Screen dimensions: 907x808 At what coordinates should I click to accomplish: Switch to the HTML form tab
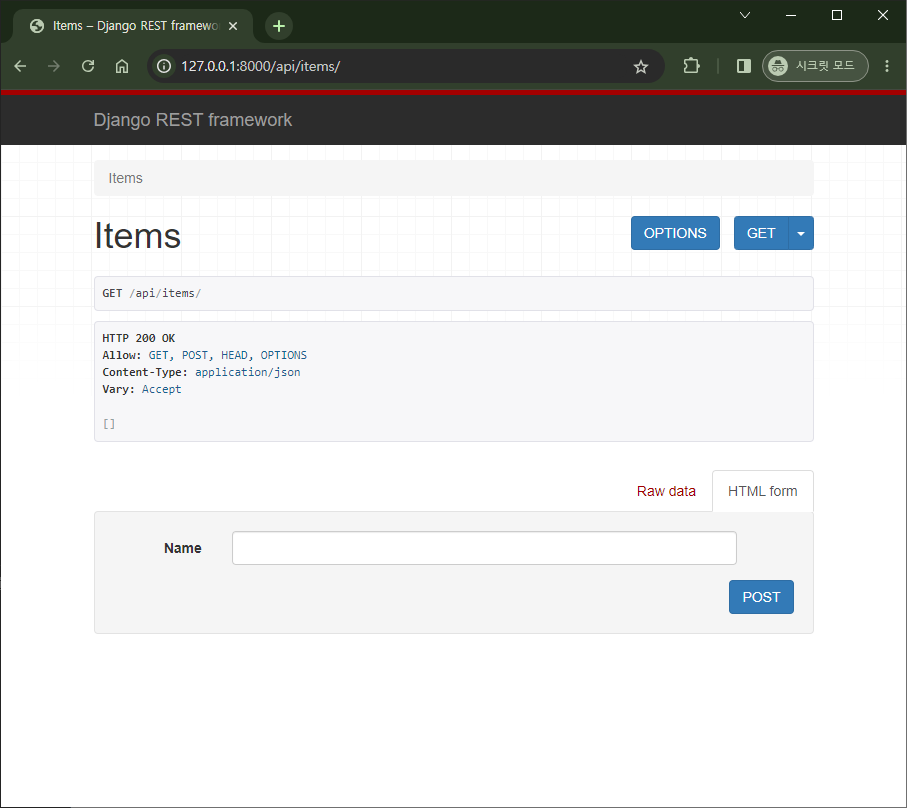(762, 491)
